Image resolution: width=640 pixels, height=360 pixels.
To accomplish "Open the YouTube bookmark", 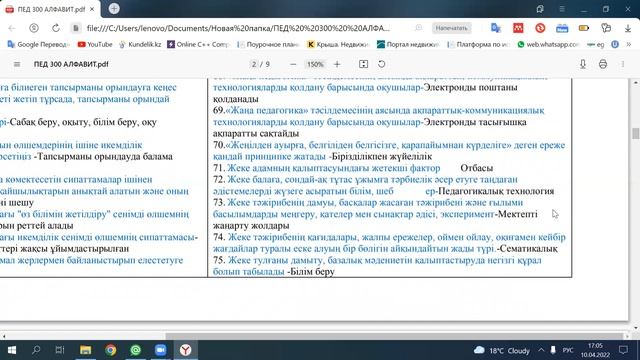I will pos(95,44).
